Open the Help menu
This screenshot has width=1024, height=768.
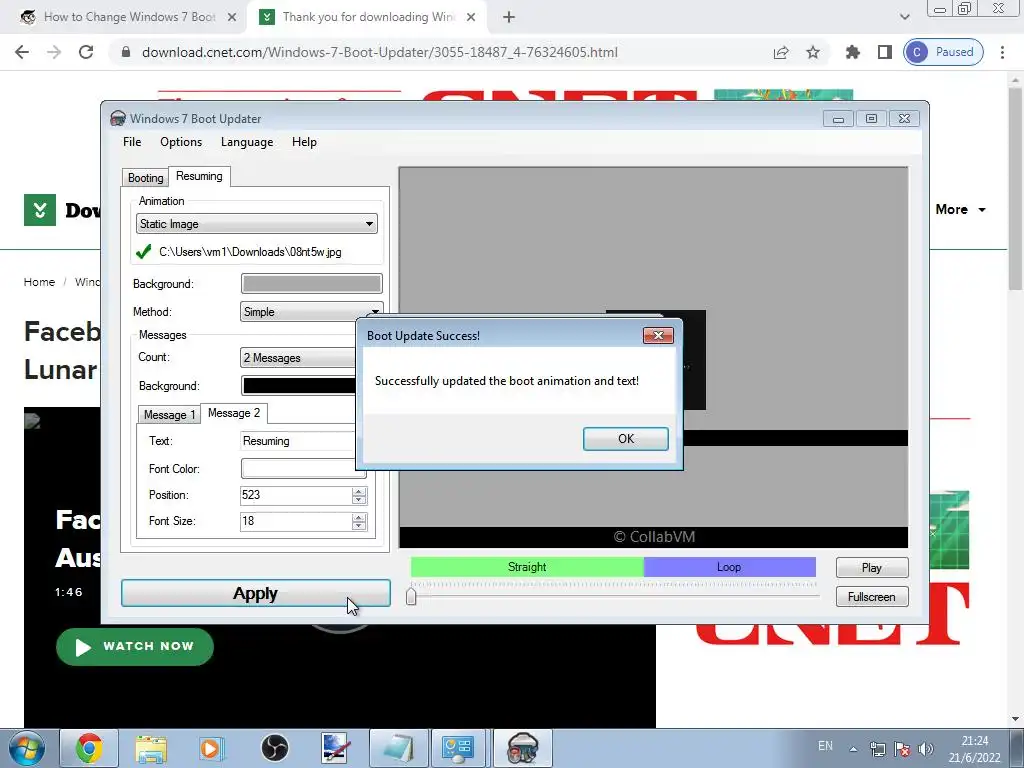point(304,142)
